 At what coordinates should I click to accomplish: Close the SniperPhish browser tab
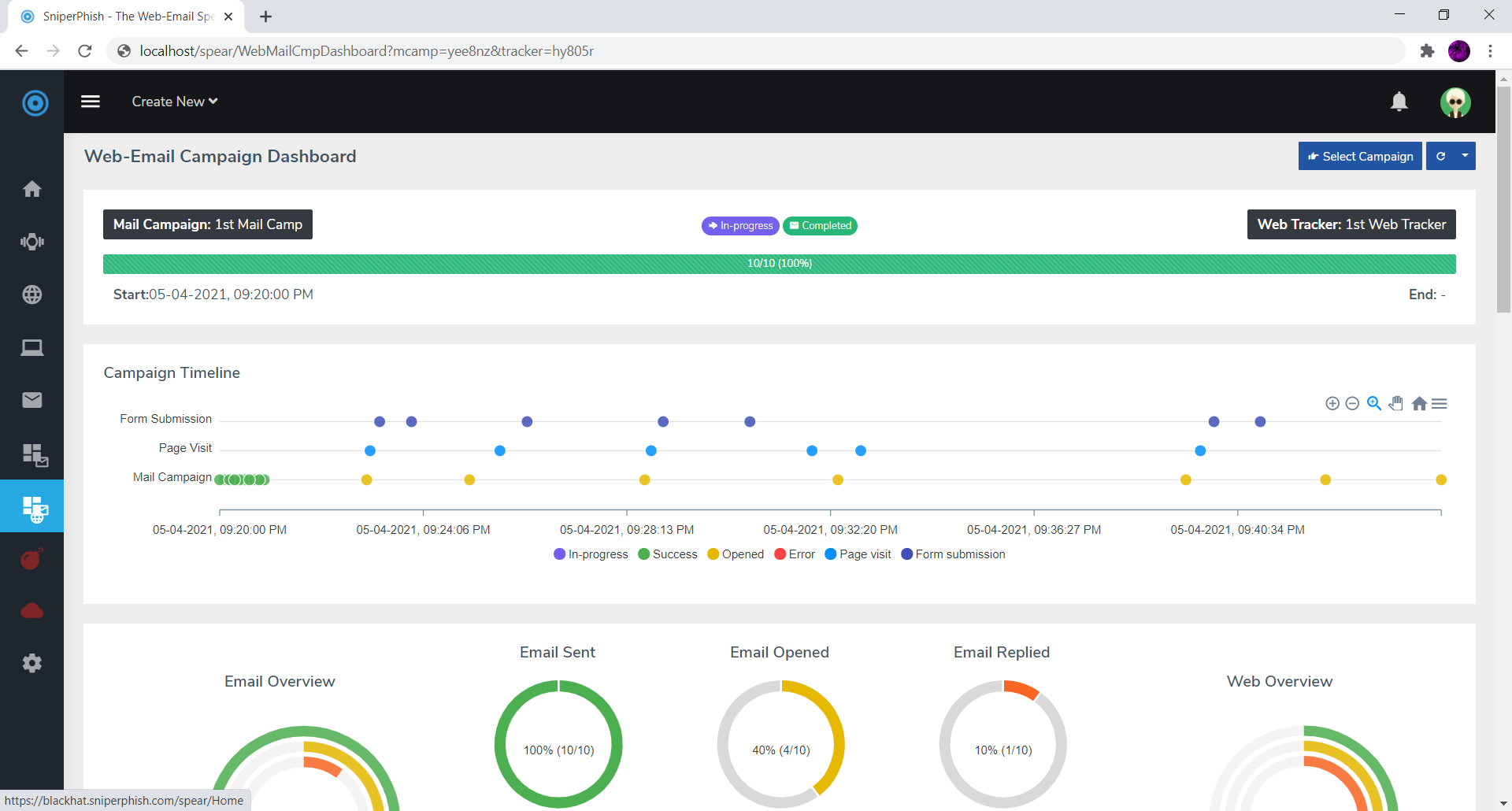click(x=228, y=17)
